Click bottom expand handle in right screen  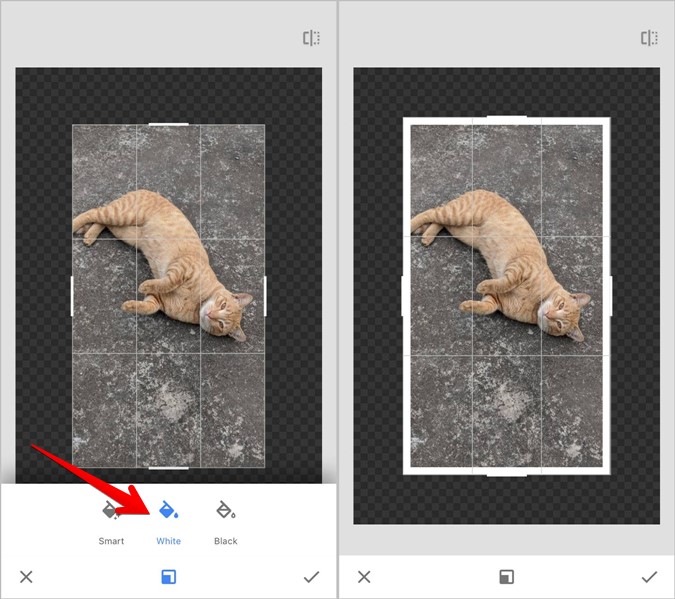pyautogui.click(x=507, y=475)
